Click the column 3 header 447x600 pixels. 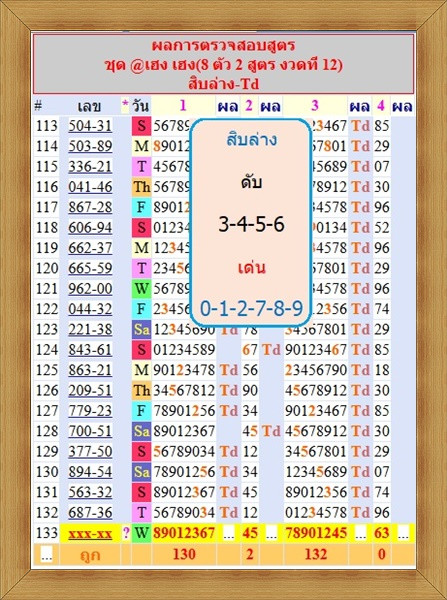[x=315, y=105]
